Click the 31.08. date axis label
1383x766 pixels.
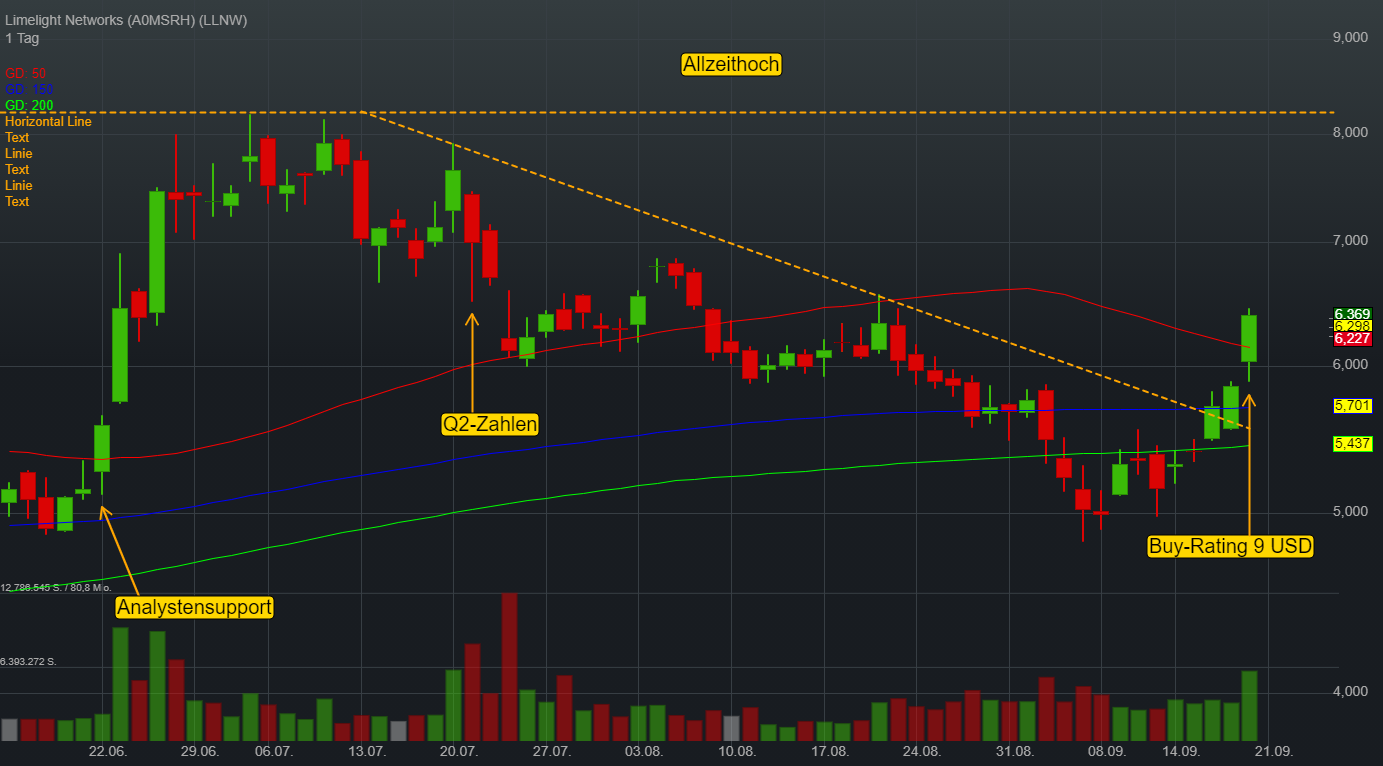[1014, 751]
